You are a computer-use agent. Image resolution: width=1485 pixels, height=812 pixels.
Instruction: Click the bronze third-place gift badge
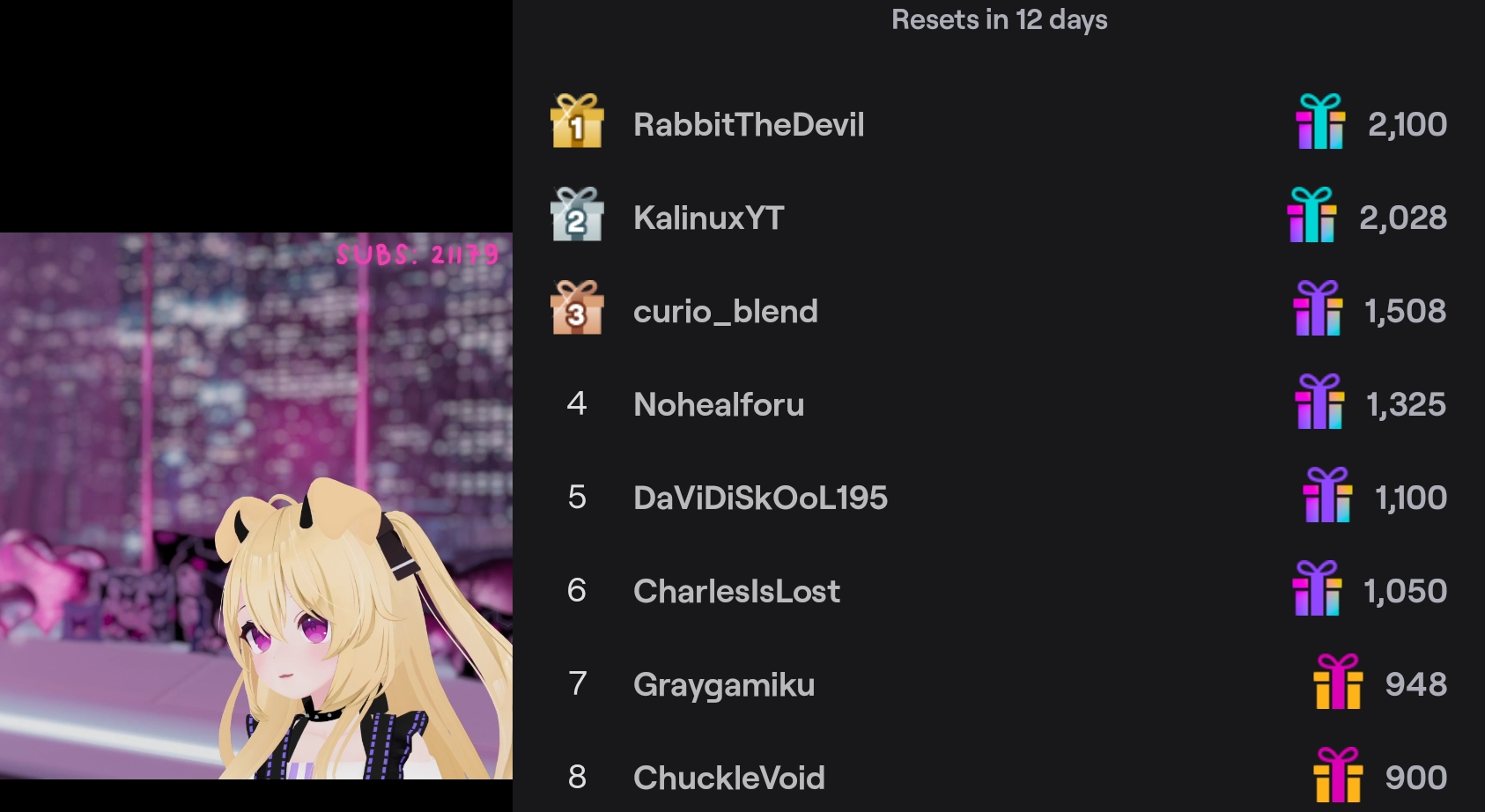pyautogui.click(x=577, y=307)
